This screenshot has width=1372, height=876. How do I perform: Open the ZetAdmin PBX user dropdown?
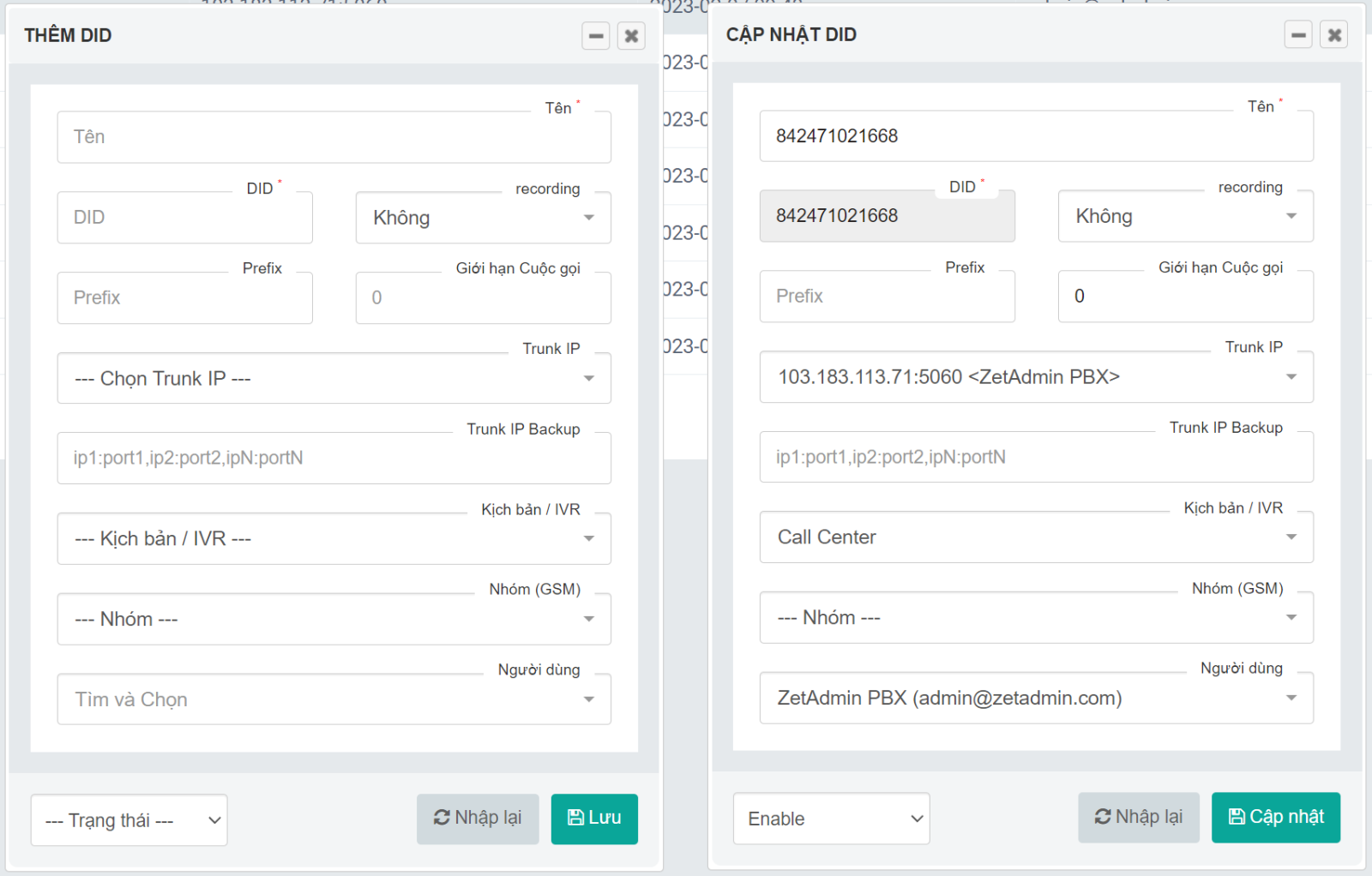pyautogui.click(x=1036, y=698)
